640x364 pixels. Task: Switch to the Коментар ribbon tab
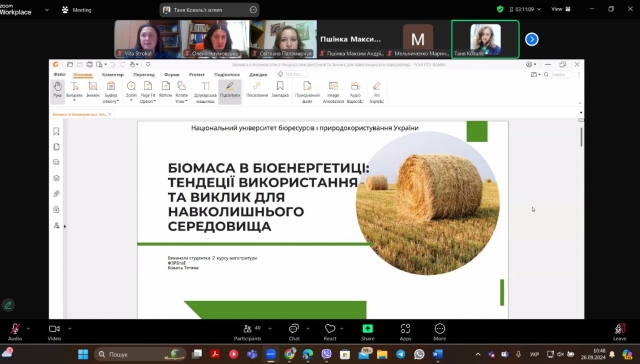pos(113,75)
